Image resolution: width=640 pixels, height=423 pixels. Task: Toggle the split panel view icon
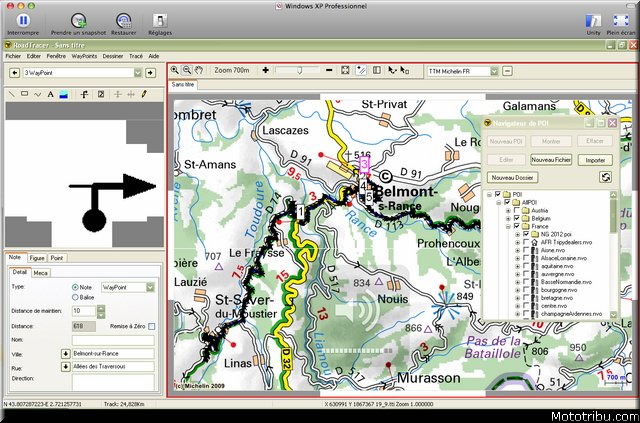(377, 70)
